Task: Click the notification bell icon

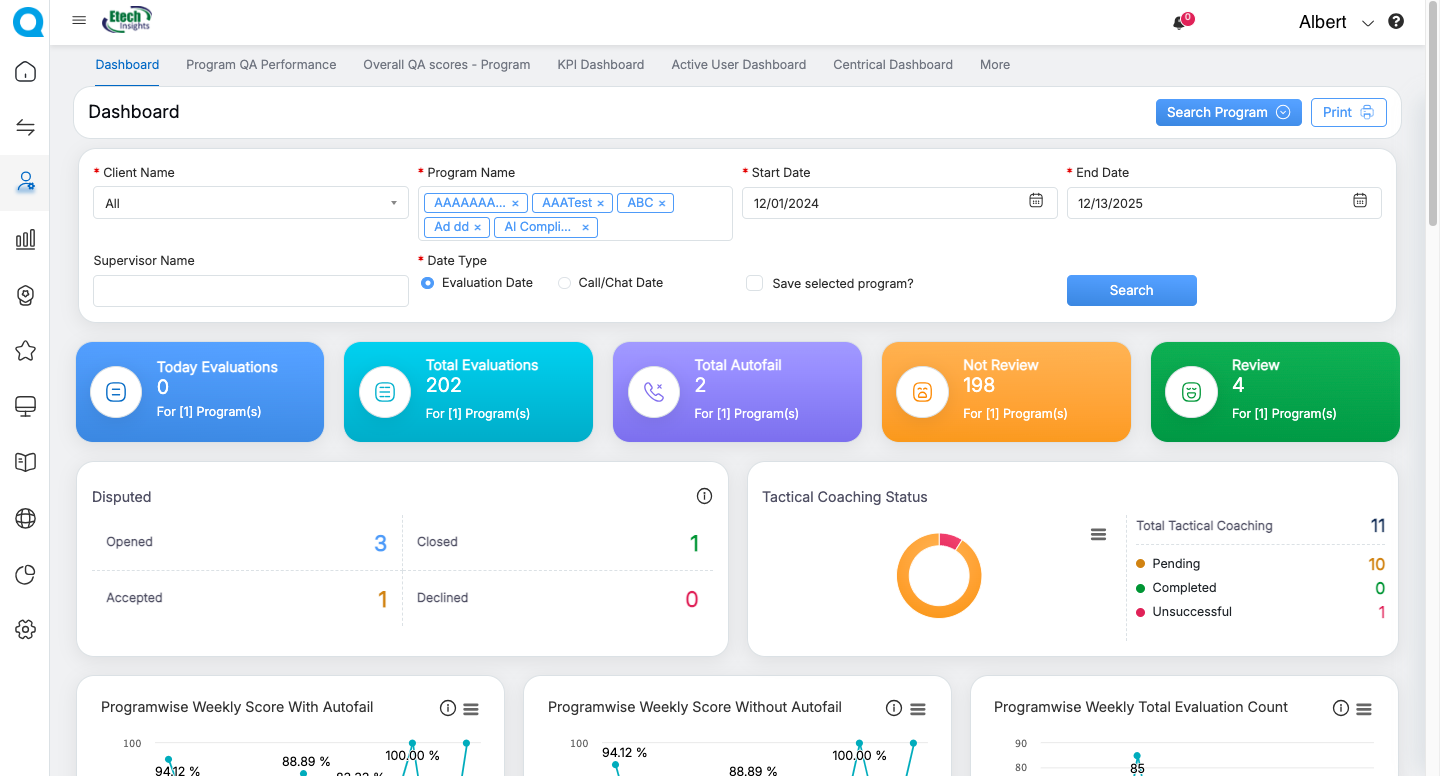Action: [x=1180, y=23]
